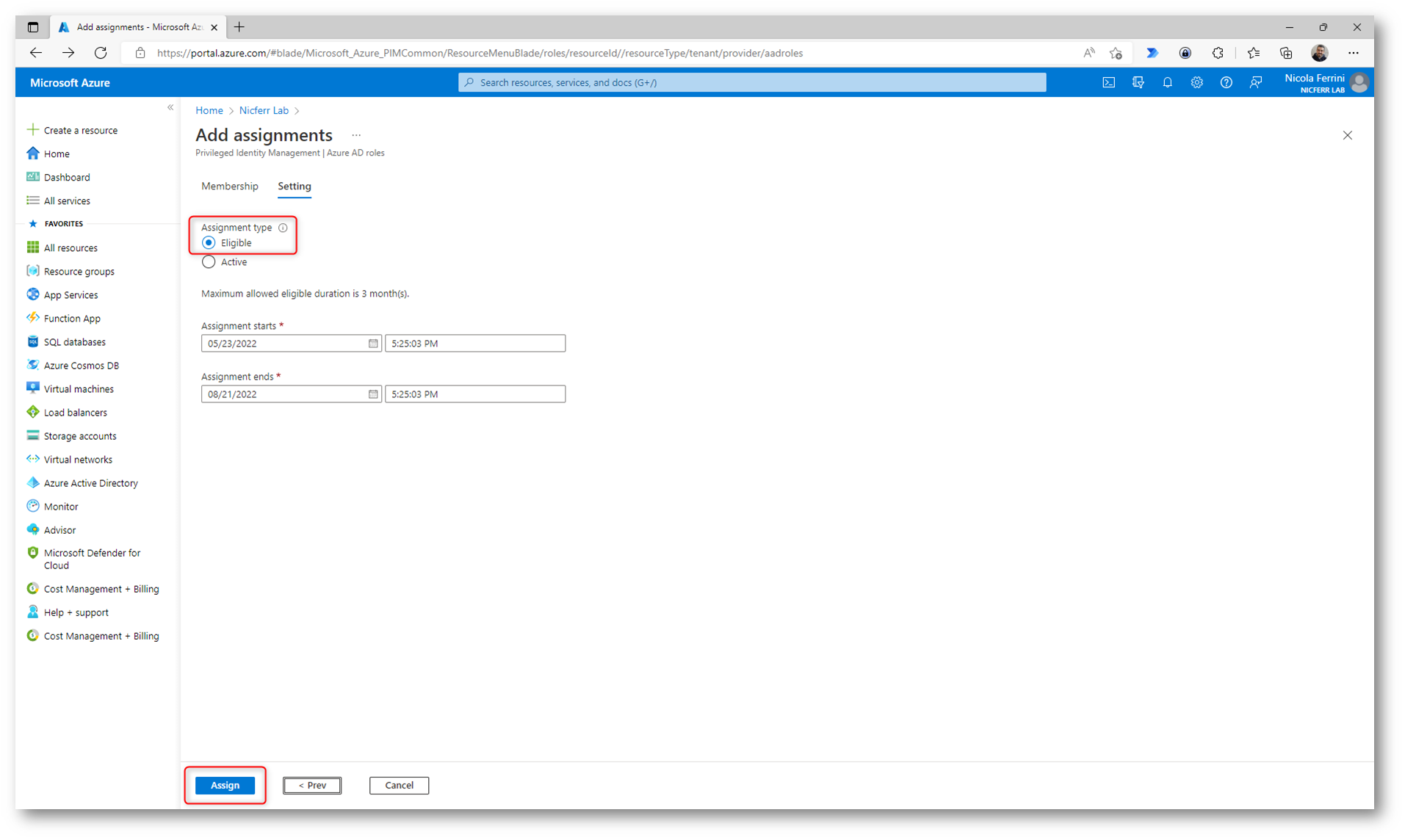Open Virtual machines in the sidebar
1405x840 pixels.
(x=79, y=388)
